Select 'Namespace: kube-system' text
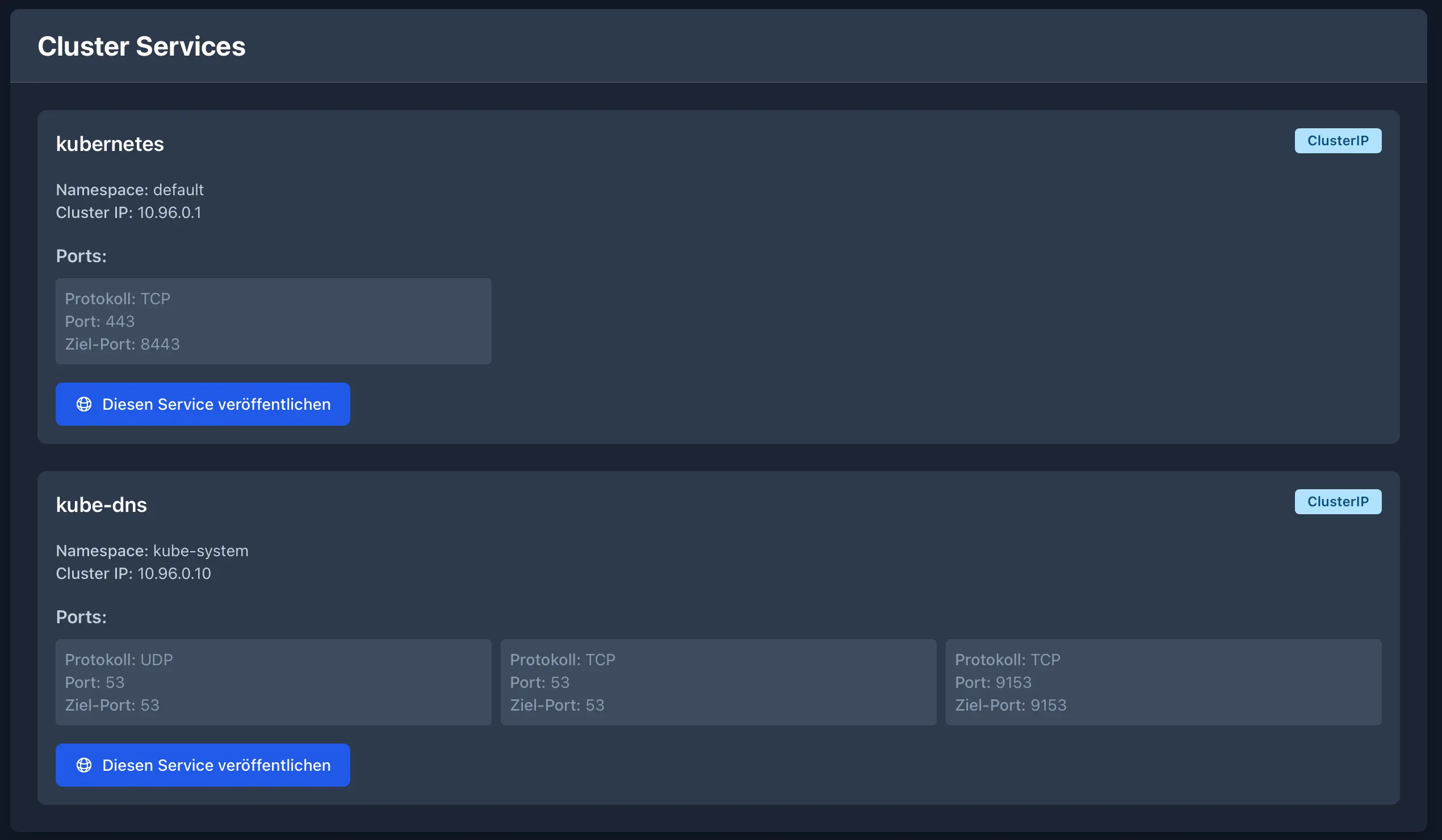Viewport: 1442px width, 840px height. coord(152,551)
